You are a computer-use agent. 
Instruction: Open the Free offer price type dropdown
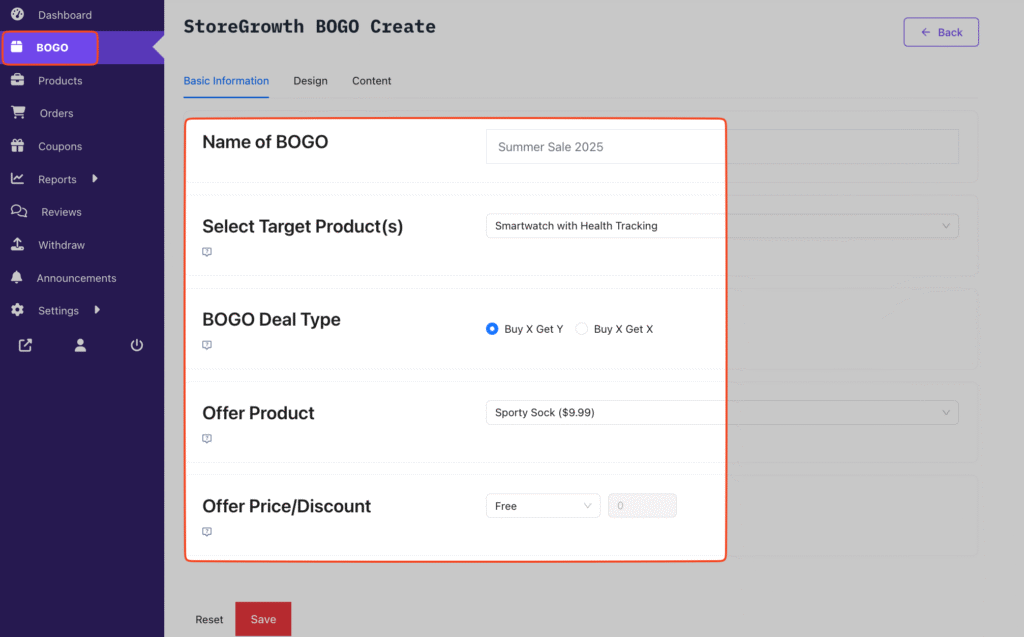543,506
